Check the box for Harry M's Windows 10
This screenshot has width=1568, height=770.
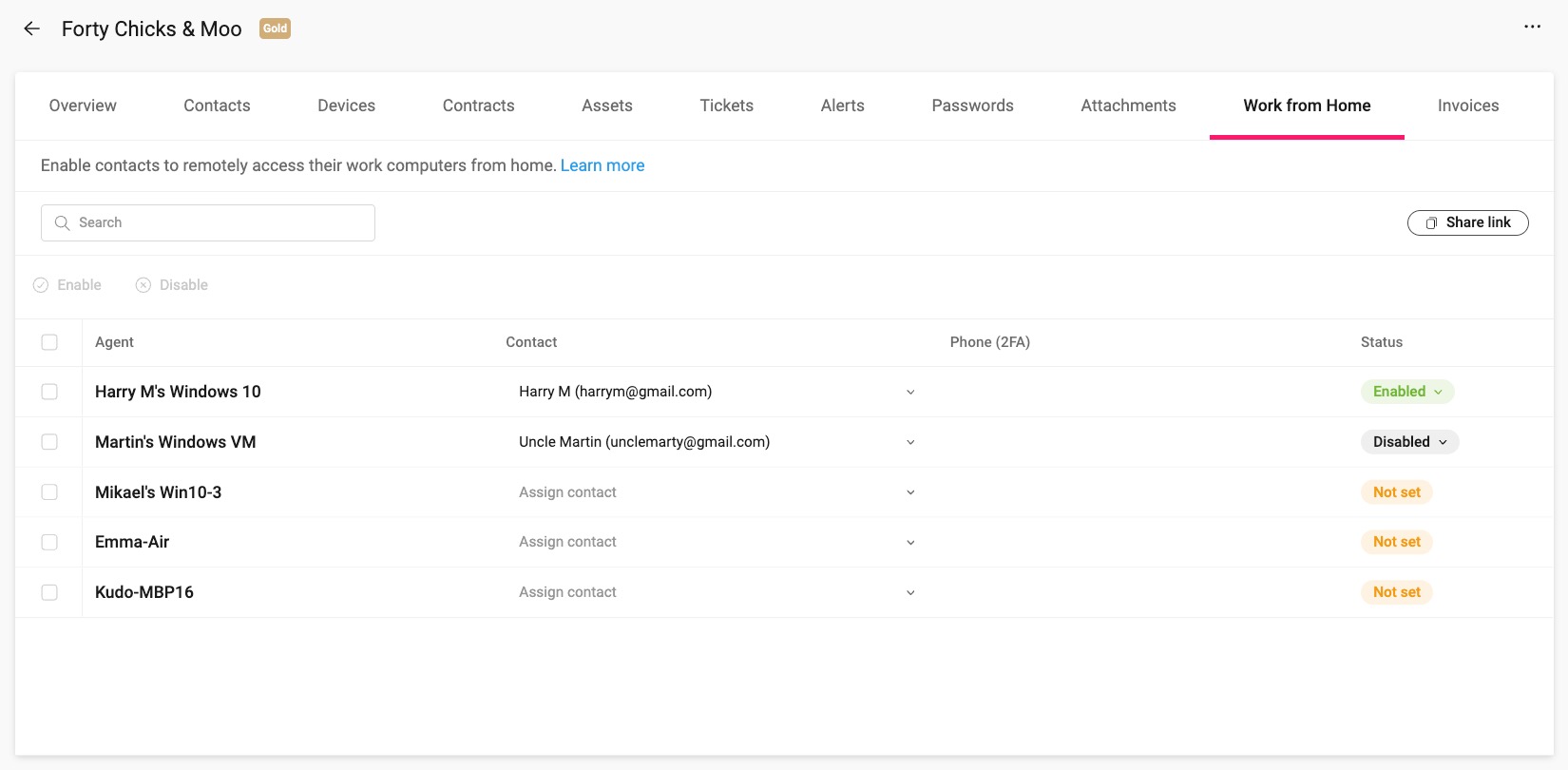(49, 392)
